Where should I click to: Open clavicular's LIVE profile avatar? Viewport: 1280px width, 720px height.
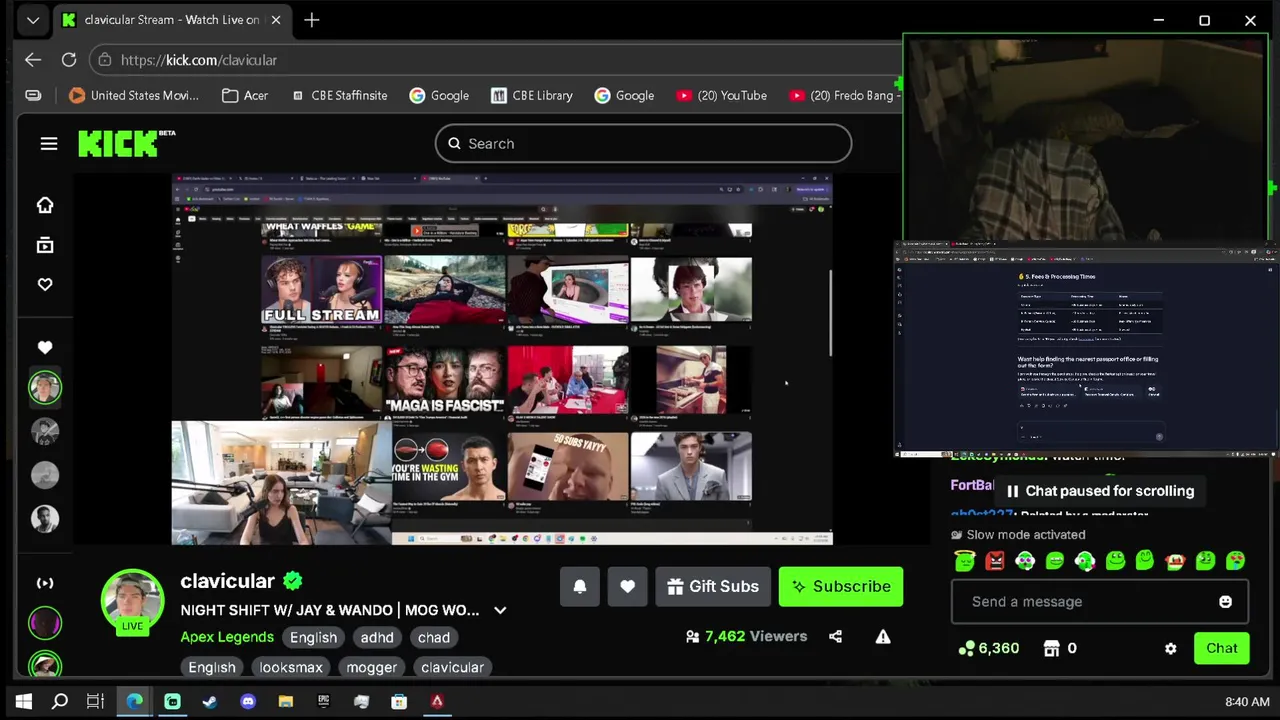pyautogui.click(x=132, y=601)
